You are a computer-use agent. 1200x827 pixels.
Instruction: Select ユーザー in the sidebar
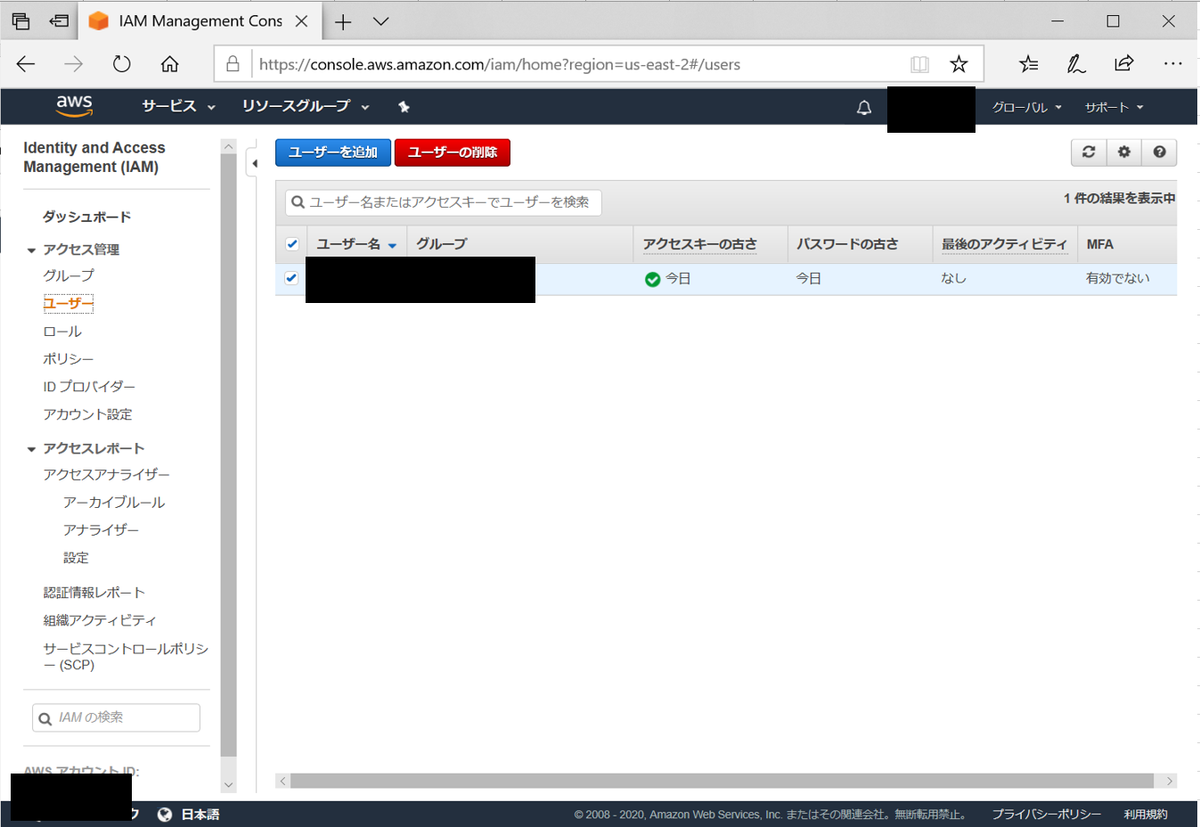[x=68, y=303]
